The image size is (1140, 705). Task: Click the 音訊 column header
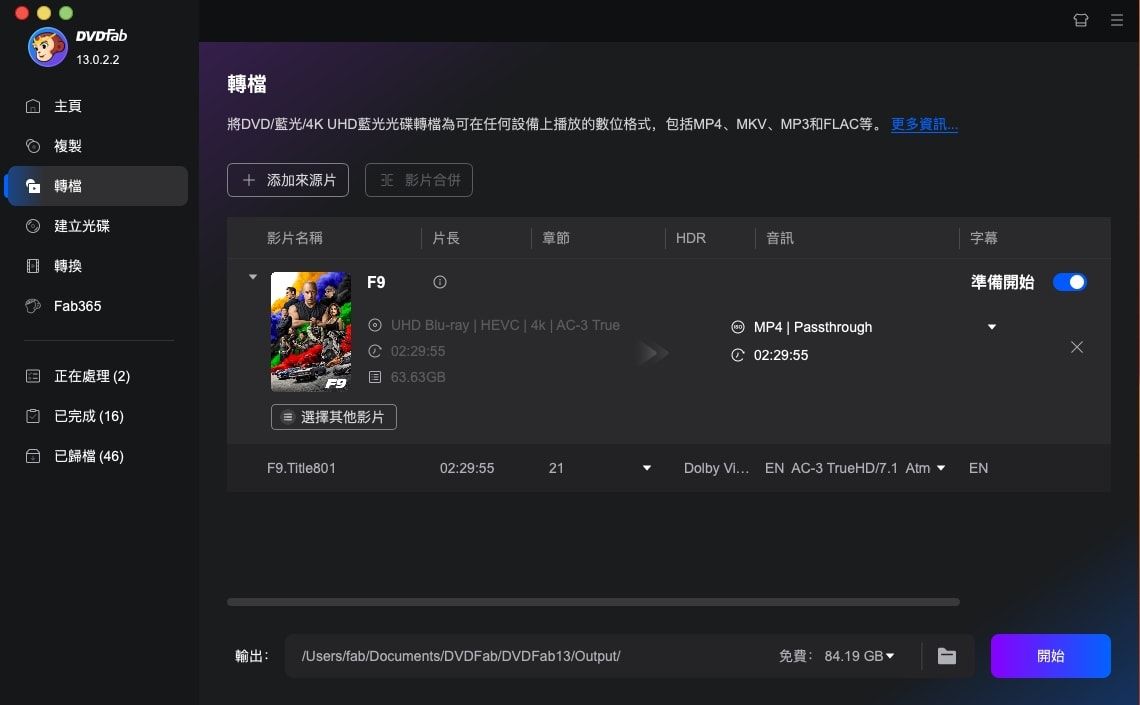(x=779, y=238)
